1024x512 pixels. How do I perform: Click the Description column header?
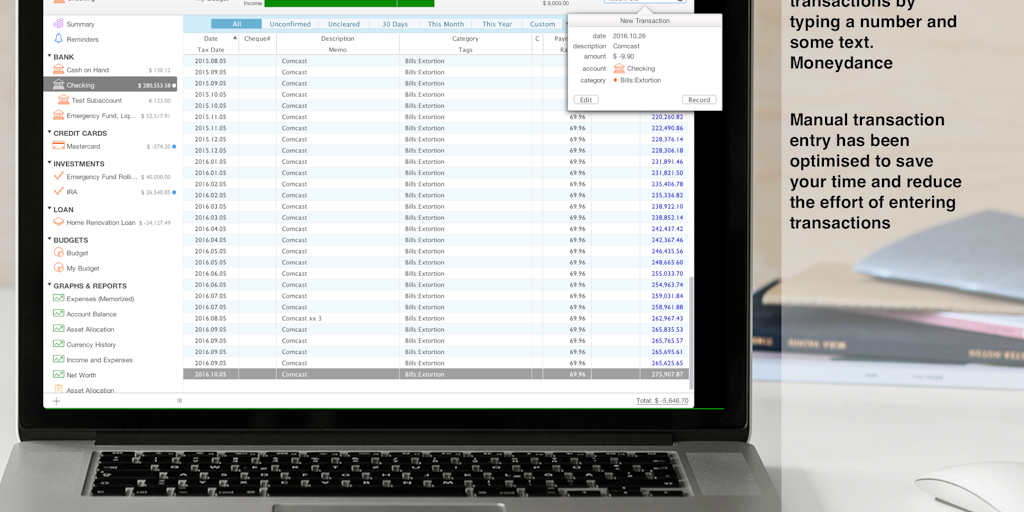(338, 39)
